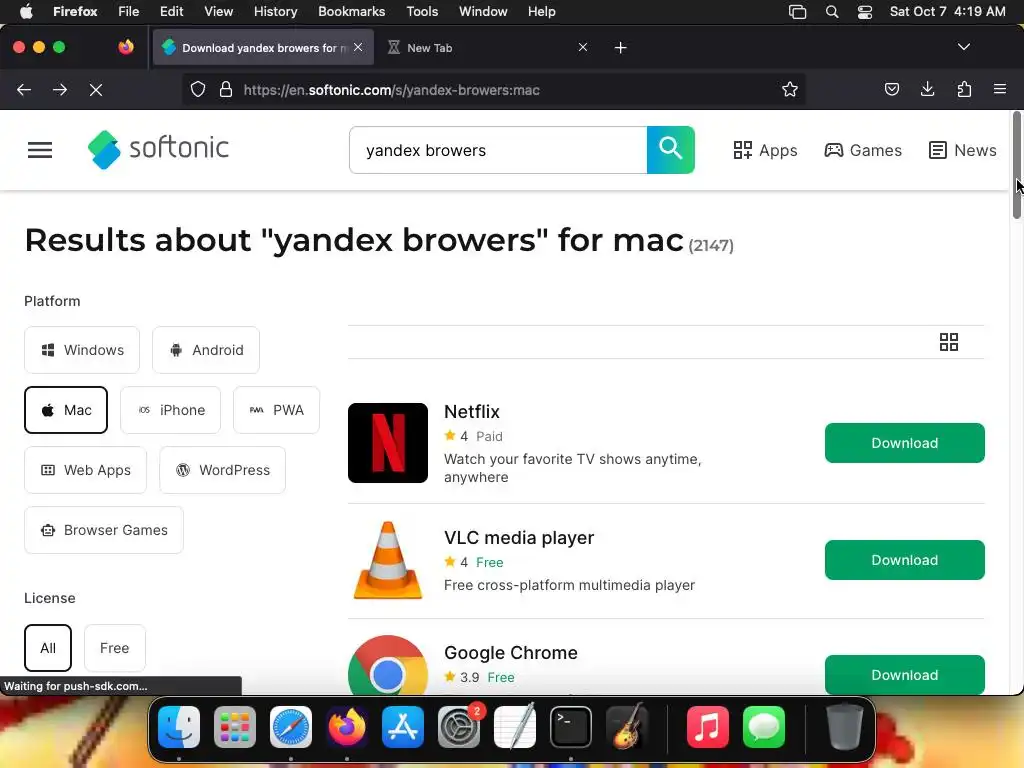Viewport: 1024px width, 768px height.
Task: Open the News section
Action: [x=963, y=150]
